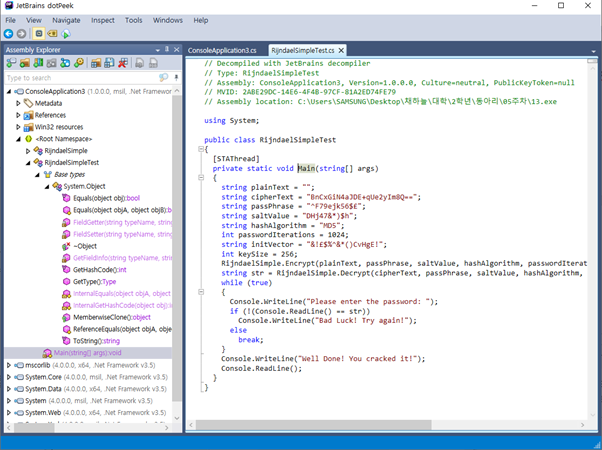602x450 pixels.
Task: Start the symbol server cloud icon
Action: [x=66, y=34]
